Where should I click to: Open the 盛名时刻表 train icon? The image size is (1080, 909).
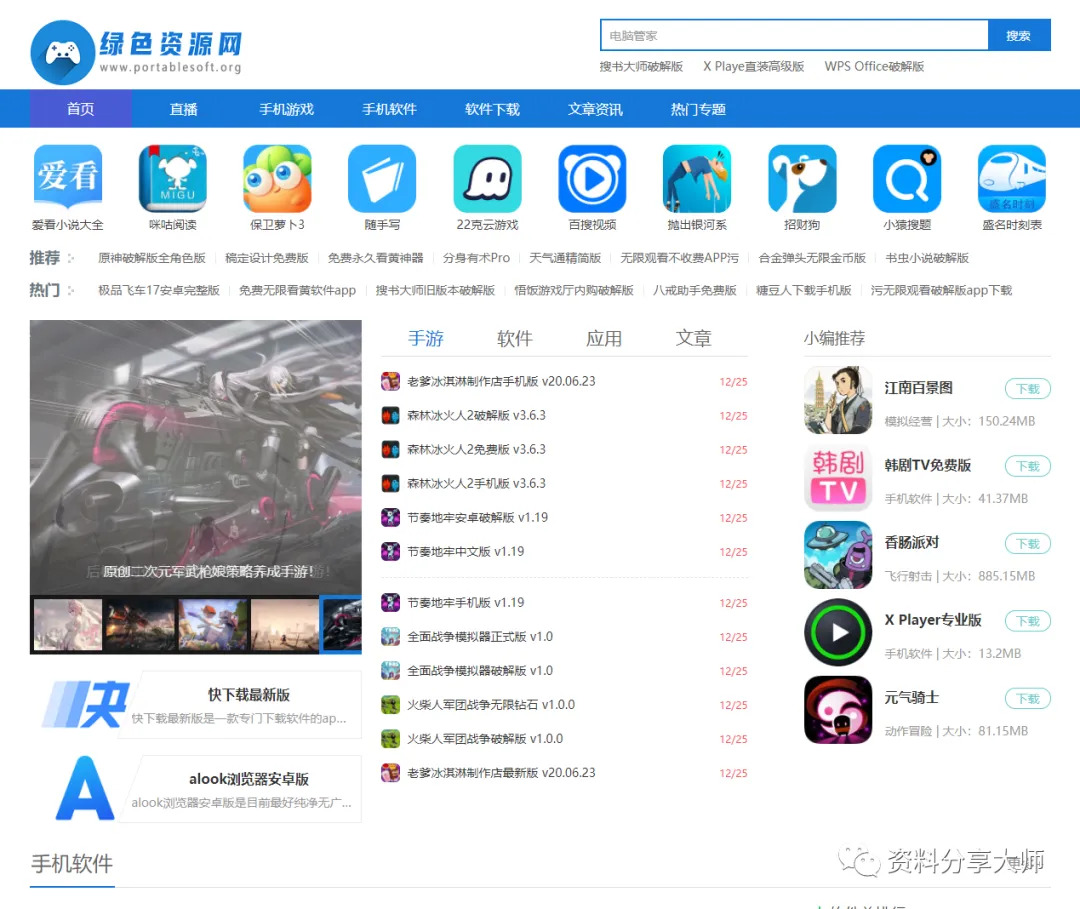(1012, 178)
